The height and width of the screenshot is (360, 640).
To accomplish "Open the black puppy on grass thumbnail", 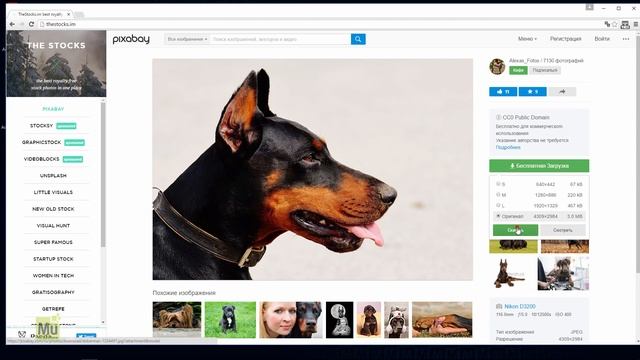I will pyautogui.click(x=230, y=320).
